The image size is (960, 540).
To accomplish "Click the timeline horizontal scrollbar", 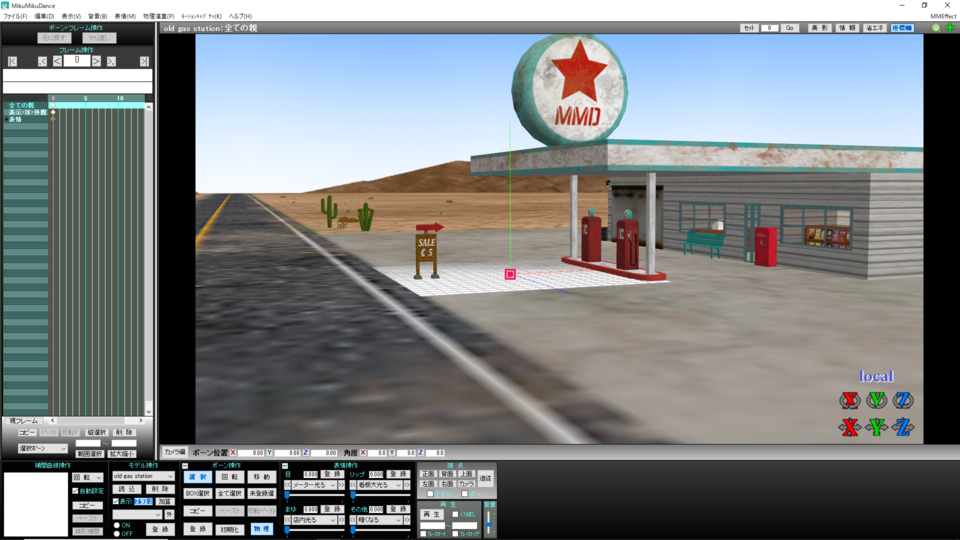I will 97,421.
